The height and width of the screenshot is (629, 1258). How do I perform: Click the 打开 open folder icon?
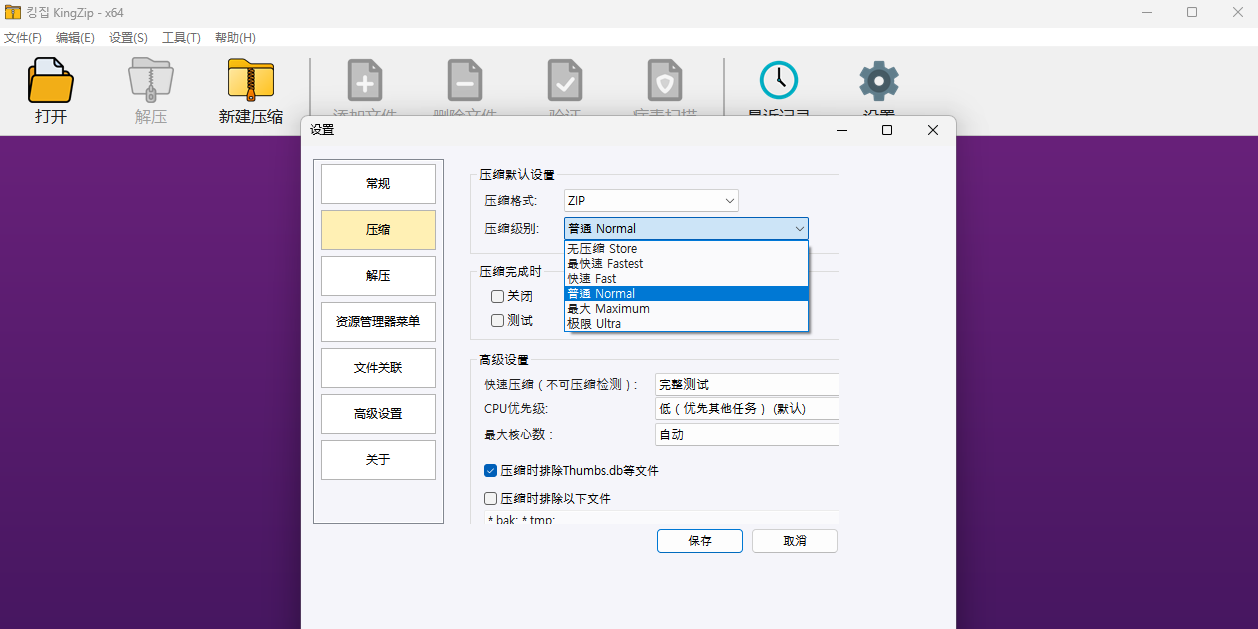[x=51, y=80]
